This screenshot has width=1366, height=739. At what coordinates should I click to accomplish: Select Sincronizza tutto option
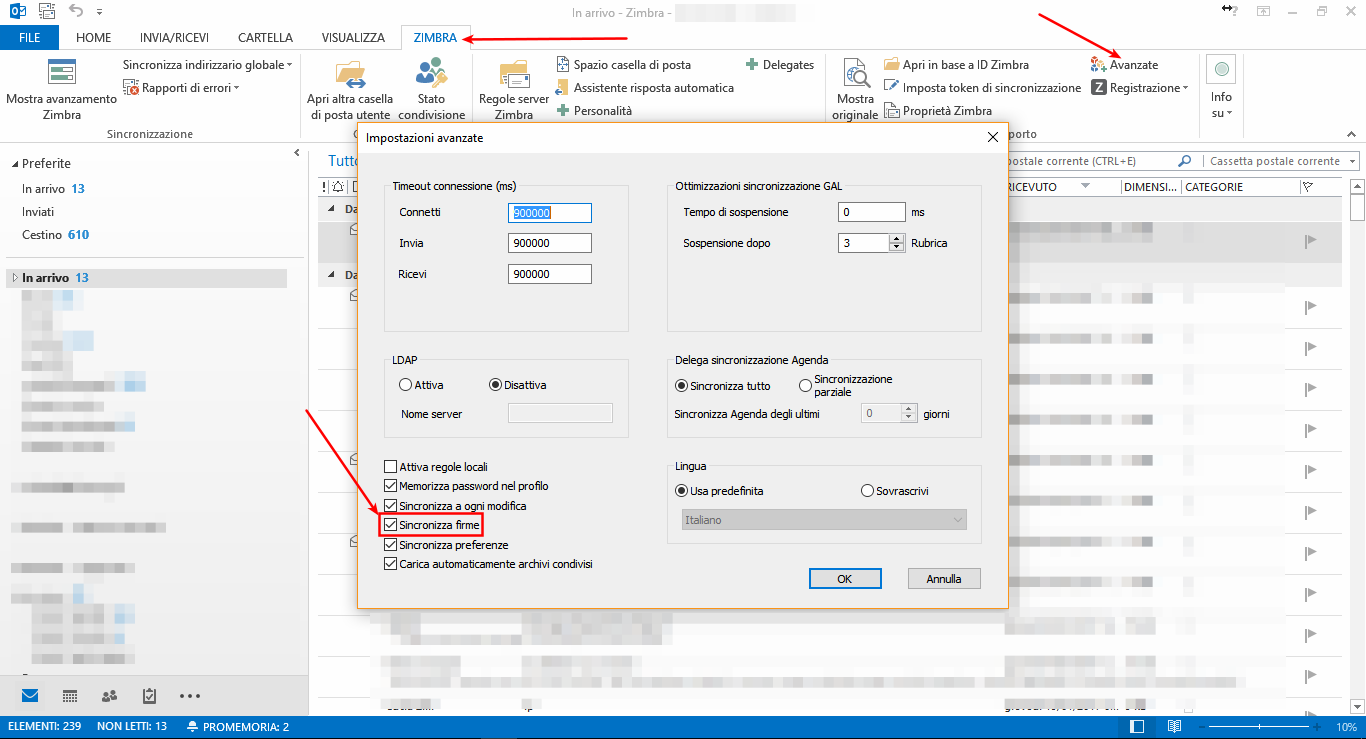(682, 385)
